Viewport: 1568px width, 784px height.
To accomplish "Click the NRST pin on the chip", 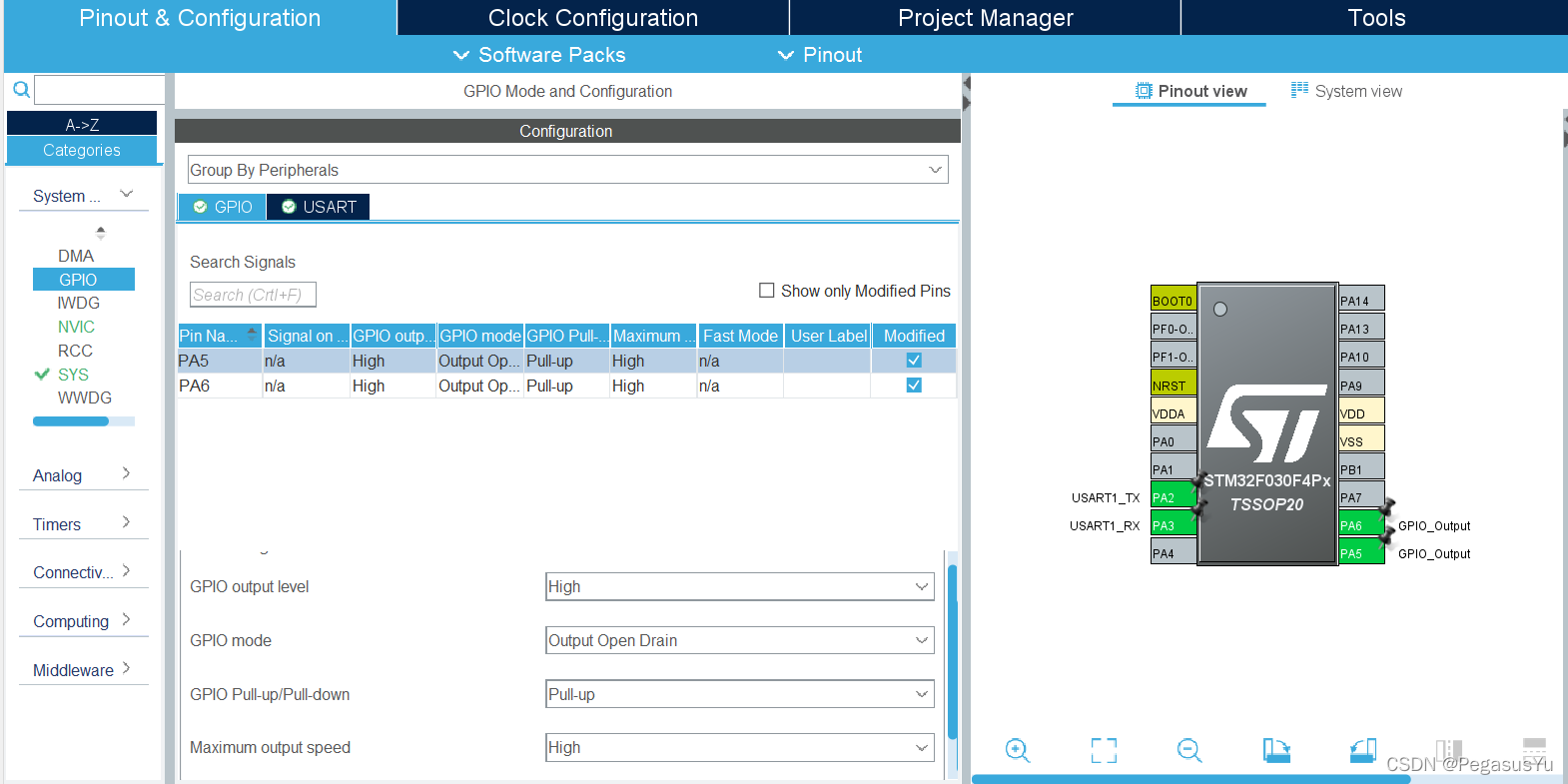I will pos(1173,385).
